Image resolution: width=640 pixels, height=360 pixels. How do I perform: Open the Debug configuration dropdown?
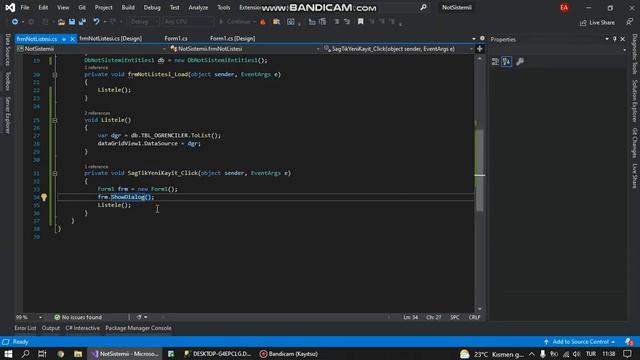point(143,22)
